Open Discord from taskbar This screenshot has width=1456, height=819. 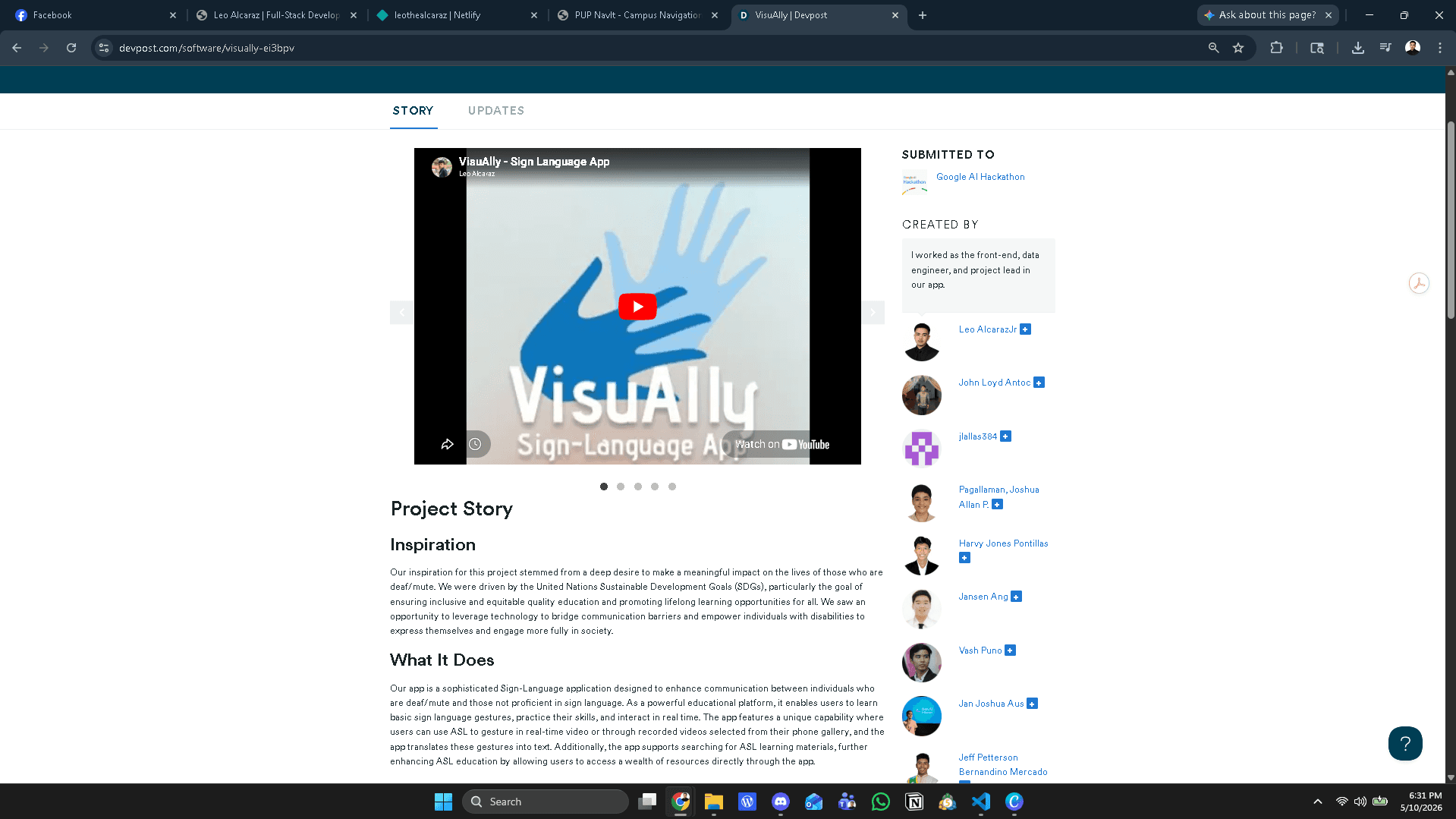(x=781, y=802)
